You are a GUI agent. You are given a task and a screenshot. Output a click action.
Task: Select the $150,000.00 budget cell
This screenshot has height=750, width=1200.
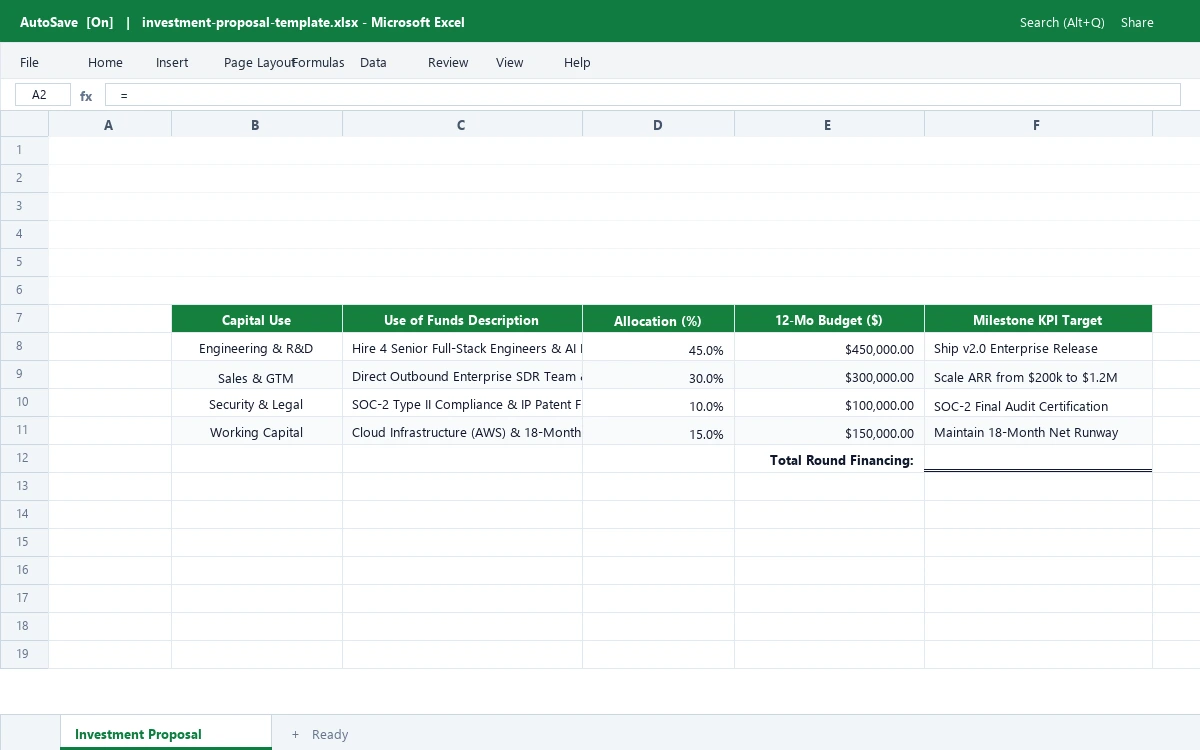[829, 431]
